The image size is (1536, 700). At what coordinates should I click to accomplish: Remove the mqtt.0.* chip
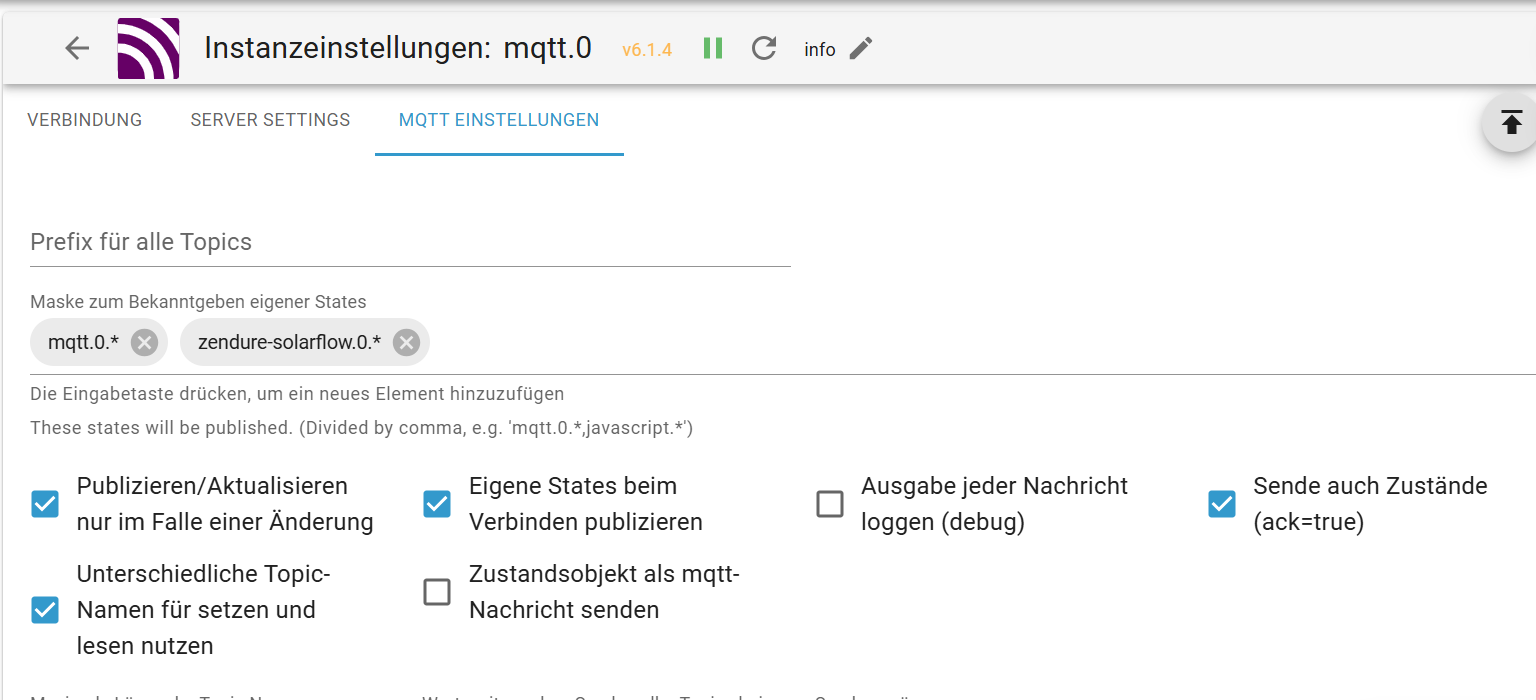[144, 343]
